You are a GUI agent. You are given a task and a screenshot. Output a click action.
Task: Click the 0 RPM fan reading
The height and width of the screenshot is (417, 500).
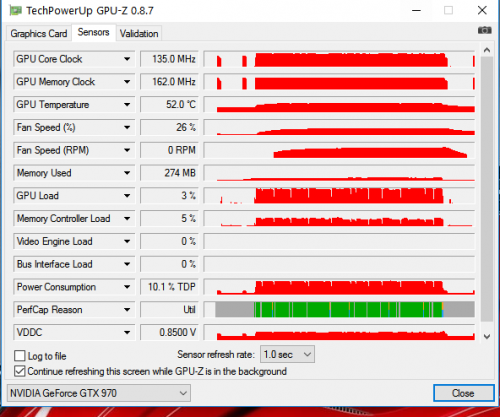click(x=169, y=150)
